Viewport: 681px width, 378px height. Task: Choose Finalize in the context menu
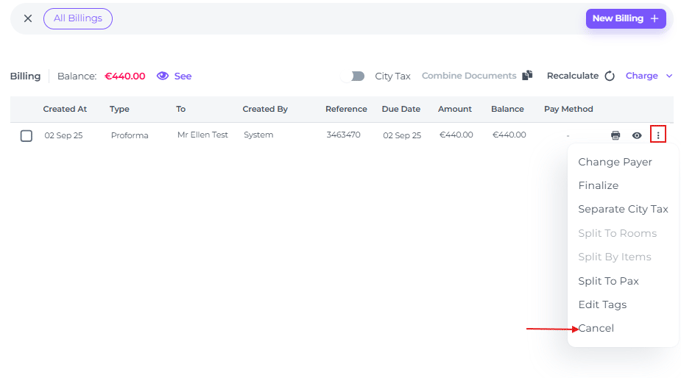coord(598,186)
